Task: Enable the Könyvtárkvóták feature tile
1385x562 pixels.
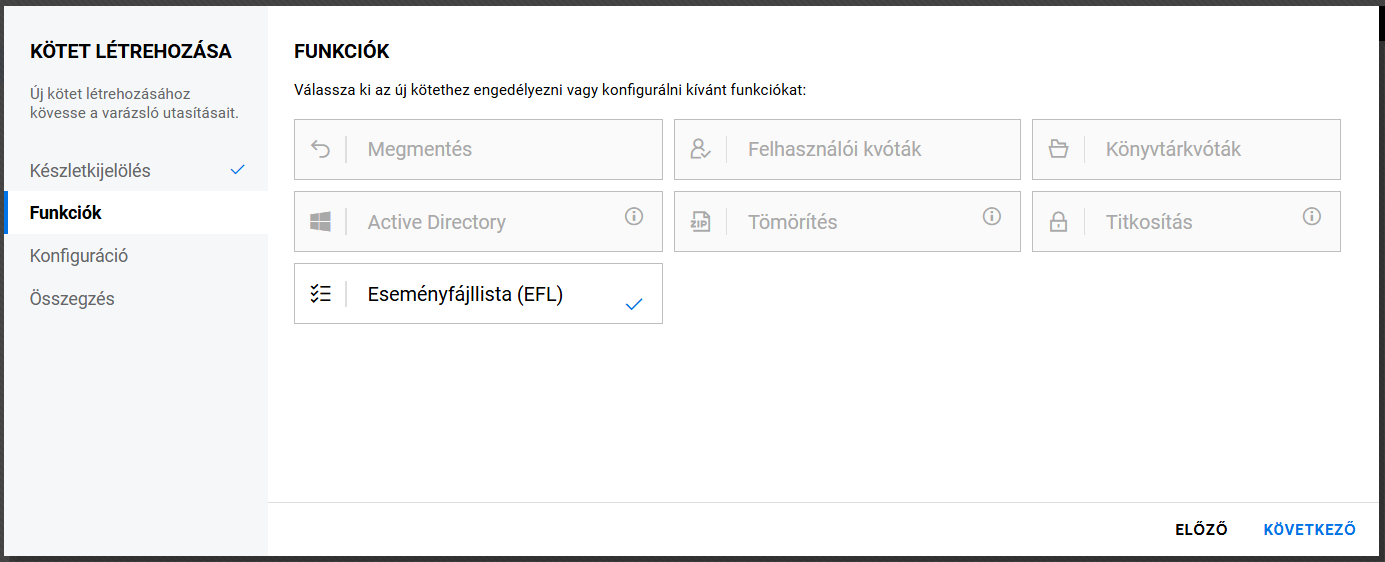Action: [1185, 149]
